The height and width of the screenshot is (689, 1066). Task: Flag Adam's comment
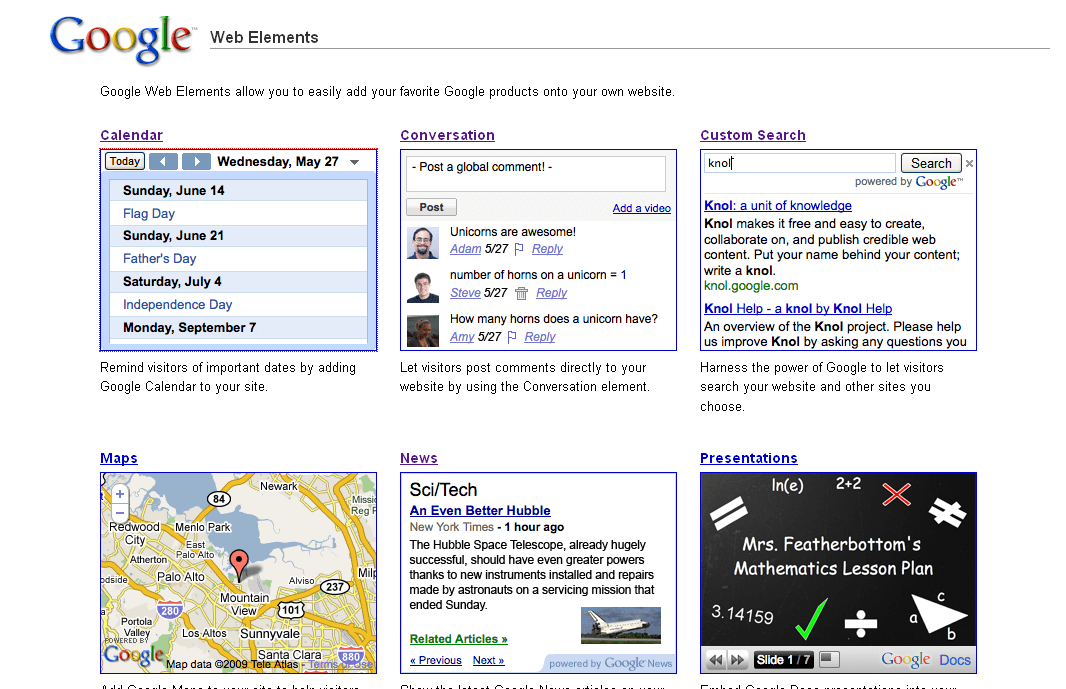pyautogui.click(x=519, y=249)
